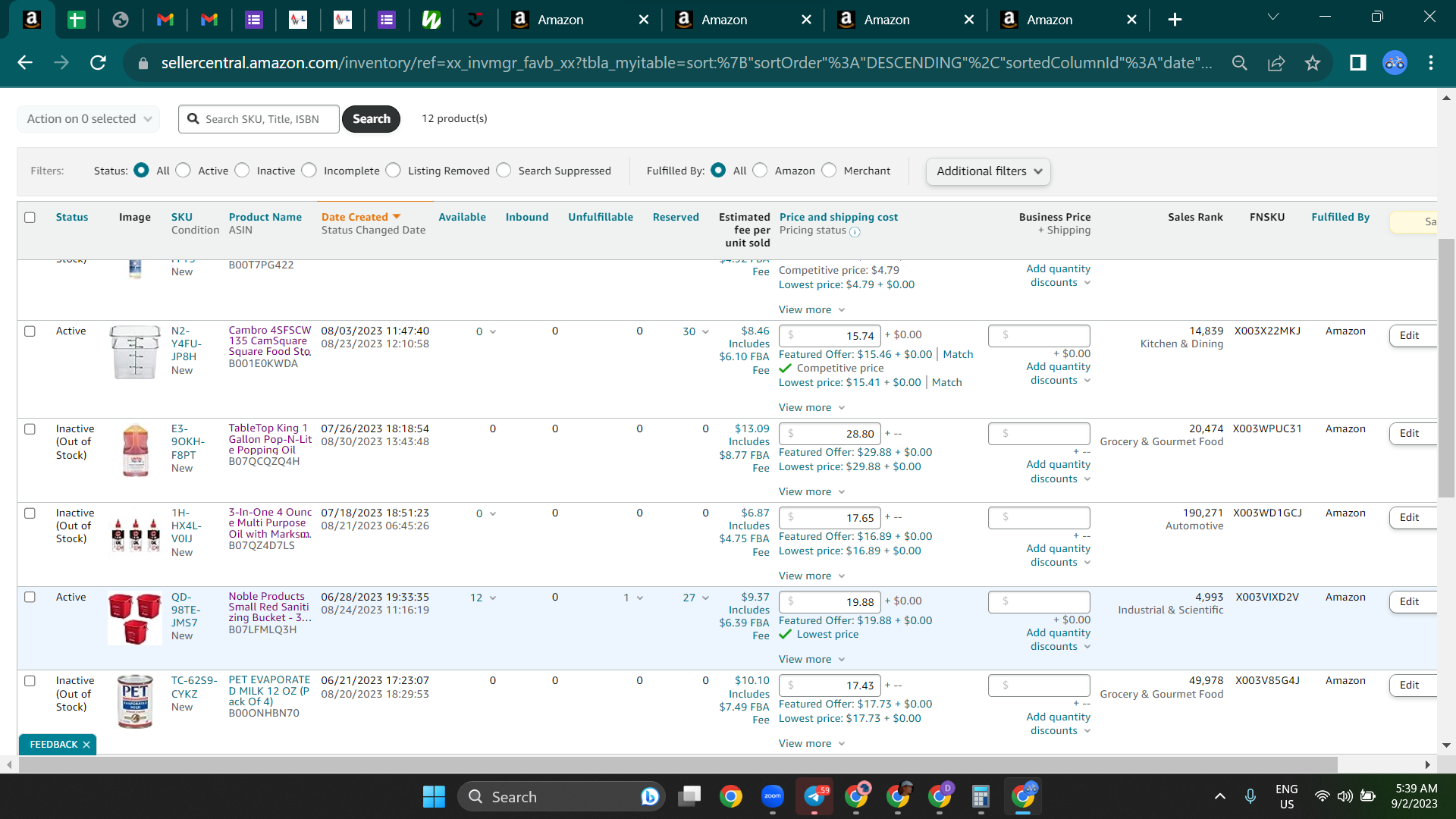Switch to the pinned green plus tab
The image size is (1456, 819).
[76, 20]
